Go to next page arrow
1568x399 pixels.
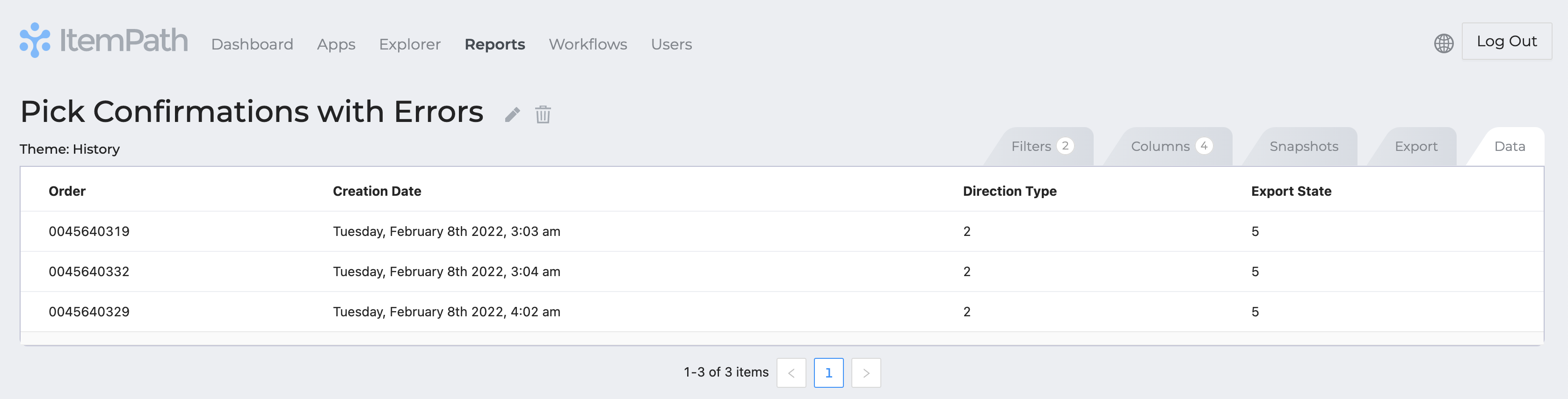(866, 373)
